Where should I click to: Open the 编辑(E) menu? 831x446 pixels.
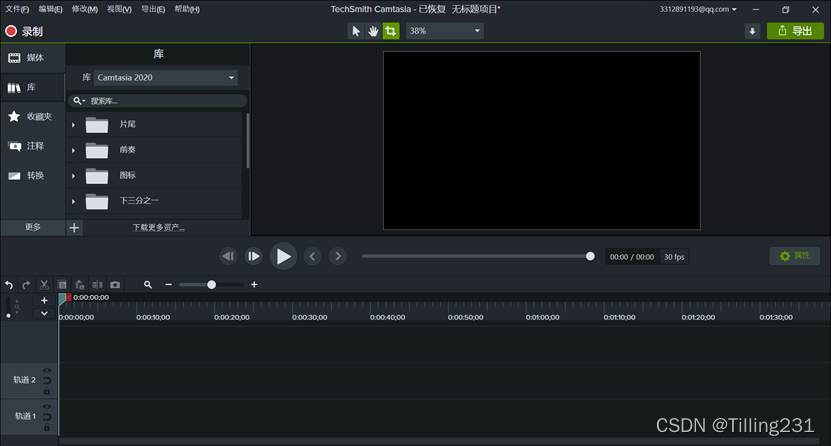[50, 9]
